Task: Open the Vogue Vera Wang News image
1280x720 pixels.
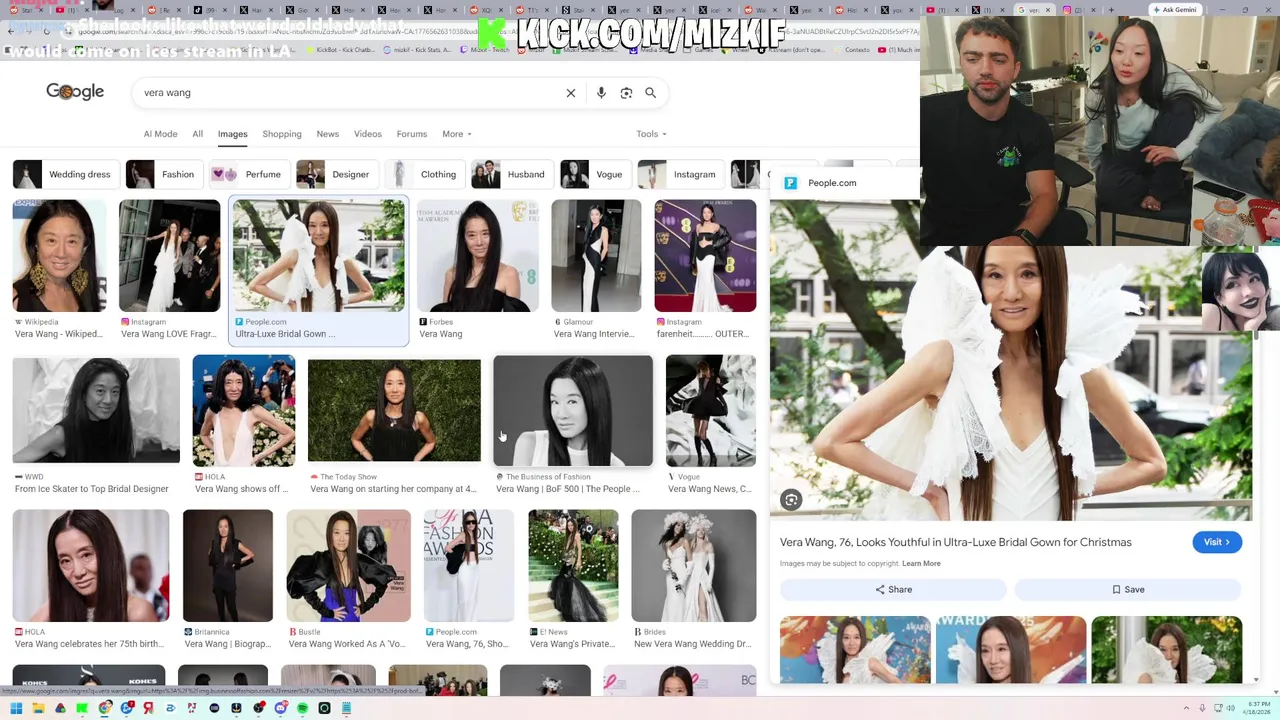Action: click(x=711, y=410)
